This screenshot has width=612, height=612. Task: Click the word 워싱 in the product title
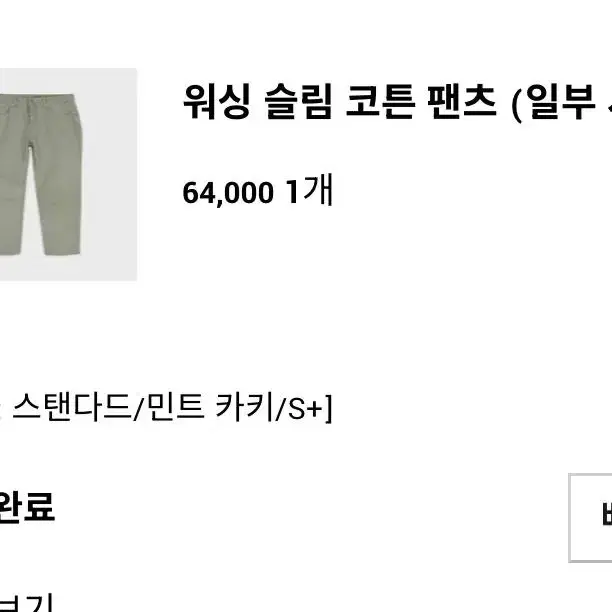216,101
